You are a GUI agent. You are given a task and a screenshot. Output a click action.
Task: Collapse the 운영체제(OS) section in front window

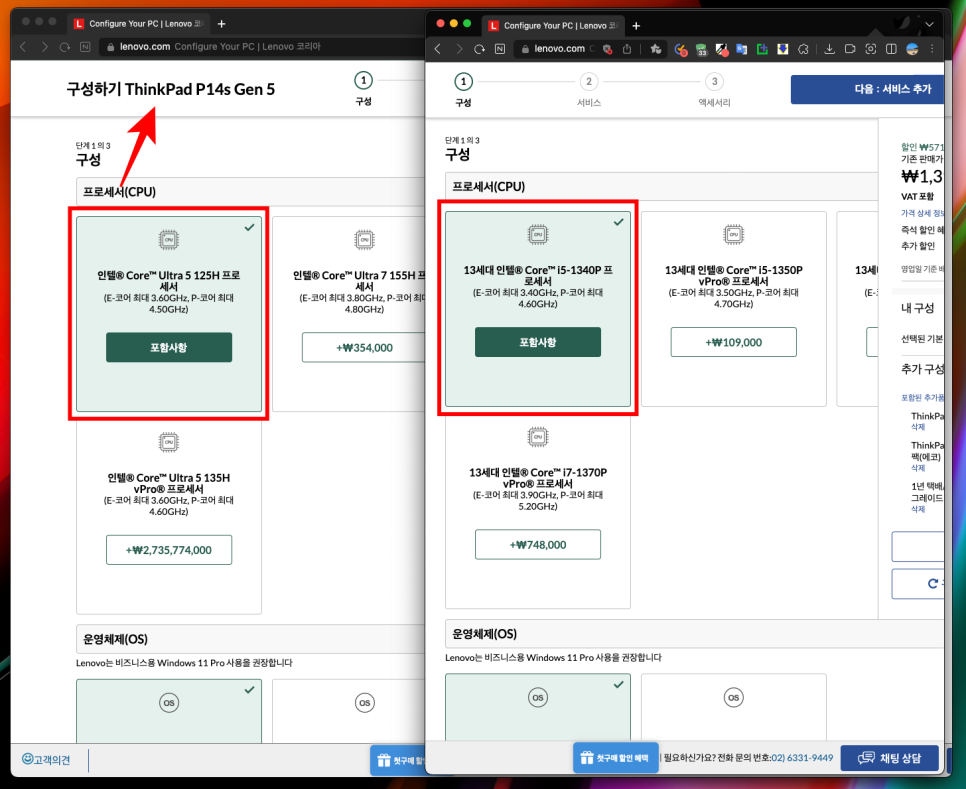694,634
